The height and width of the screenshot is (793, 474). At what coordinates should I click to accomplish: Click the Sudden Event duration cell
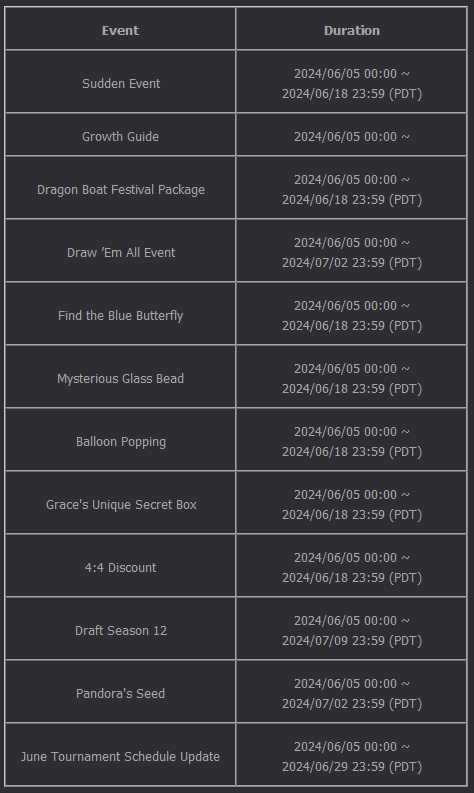click(352, 81)
